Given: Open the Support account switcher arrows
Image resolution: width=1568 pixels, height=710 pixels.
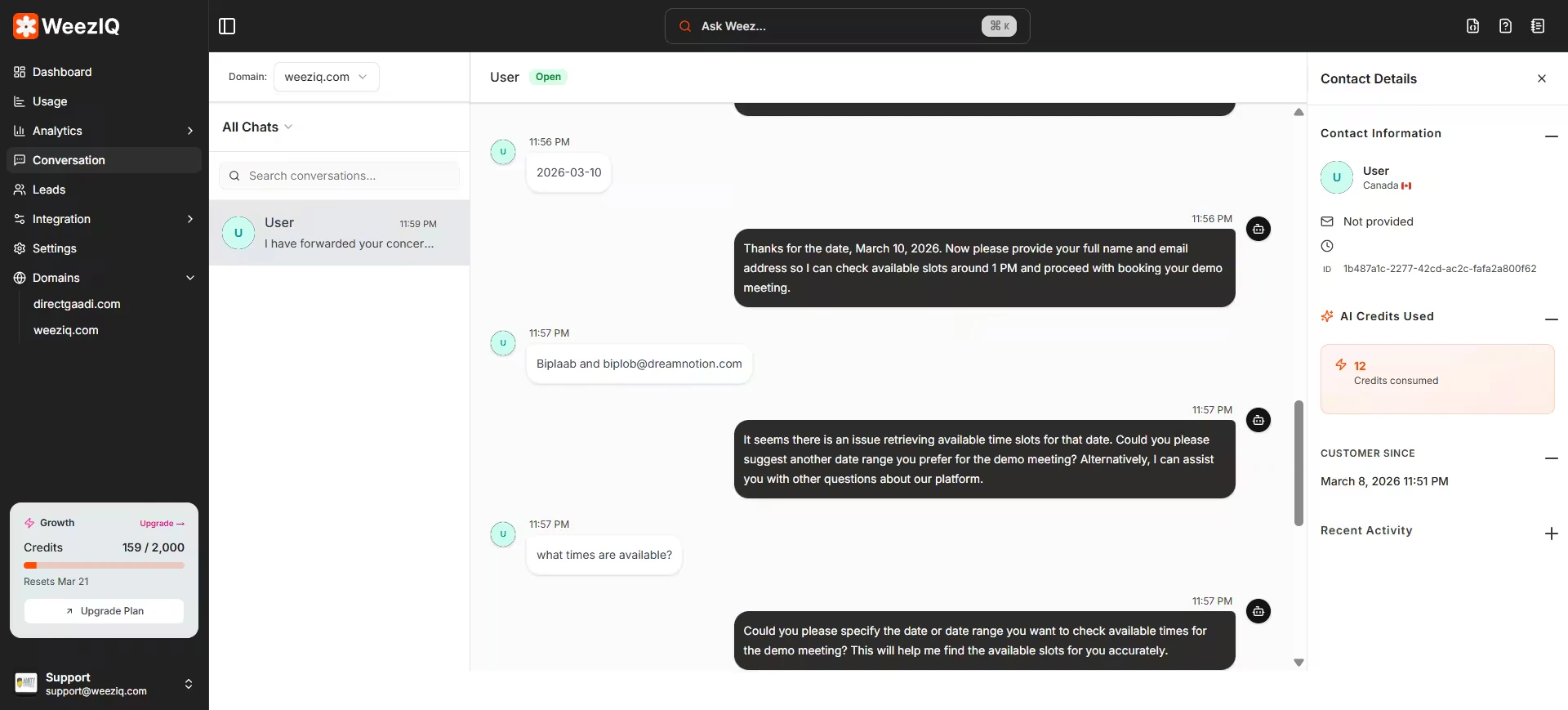Looking at the screenshot, I should (189, 684).
